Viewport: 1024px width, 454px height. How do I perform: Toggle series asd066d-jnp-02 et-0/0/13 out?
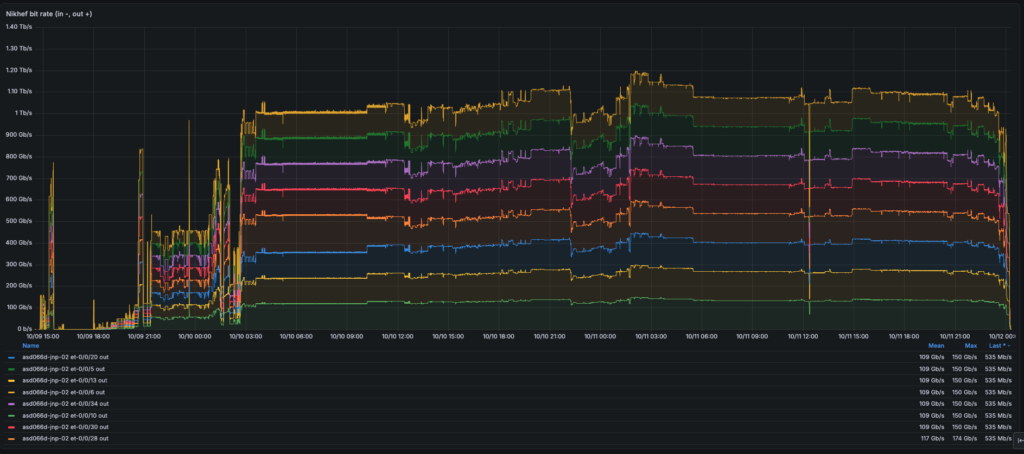(65, 380)
